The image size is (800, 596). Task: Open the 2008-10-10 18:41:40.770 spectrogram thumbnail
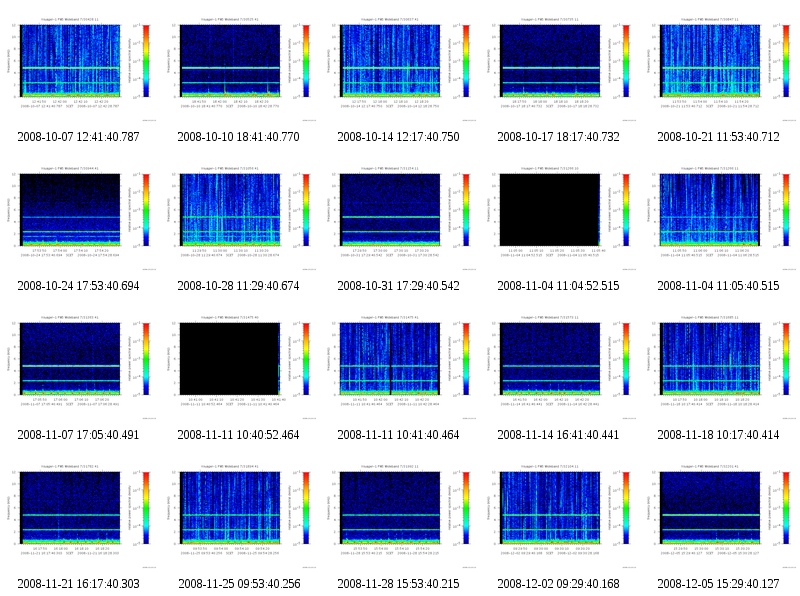click(238, 69)
